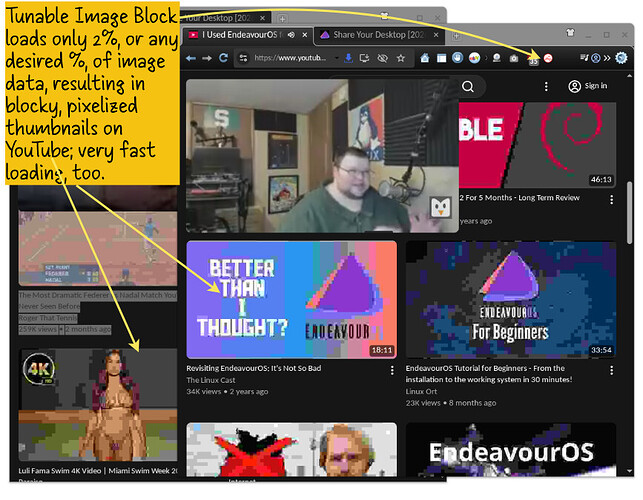643x500 pixels.
Task: Open 'The Most Dramatic Federer' title in back window
Action: tap(98, 301)
